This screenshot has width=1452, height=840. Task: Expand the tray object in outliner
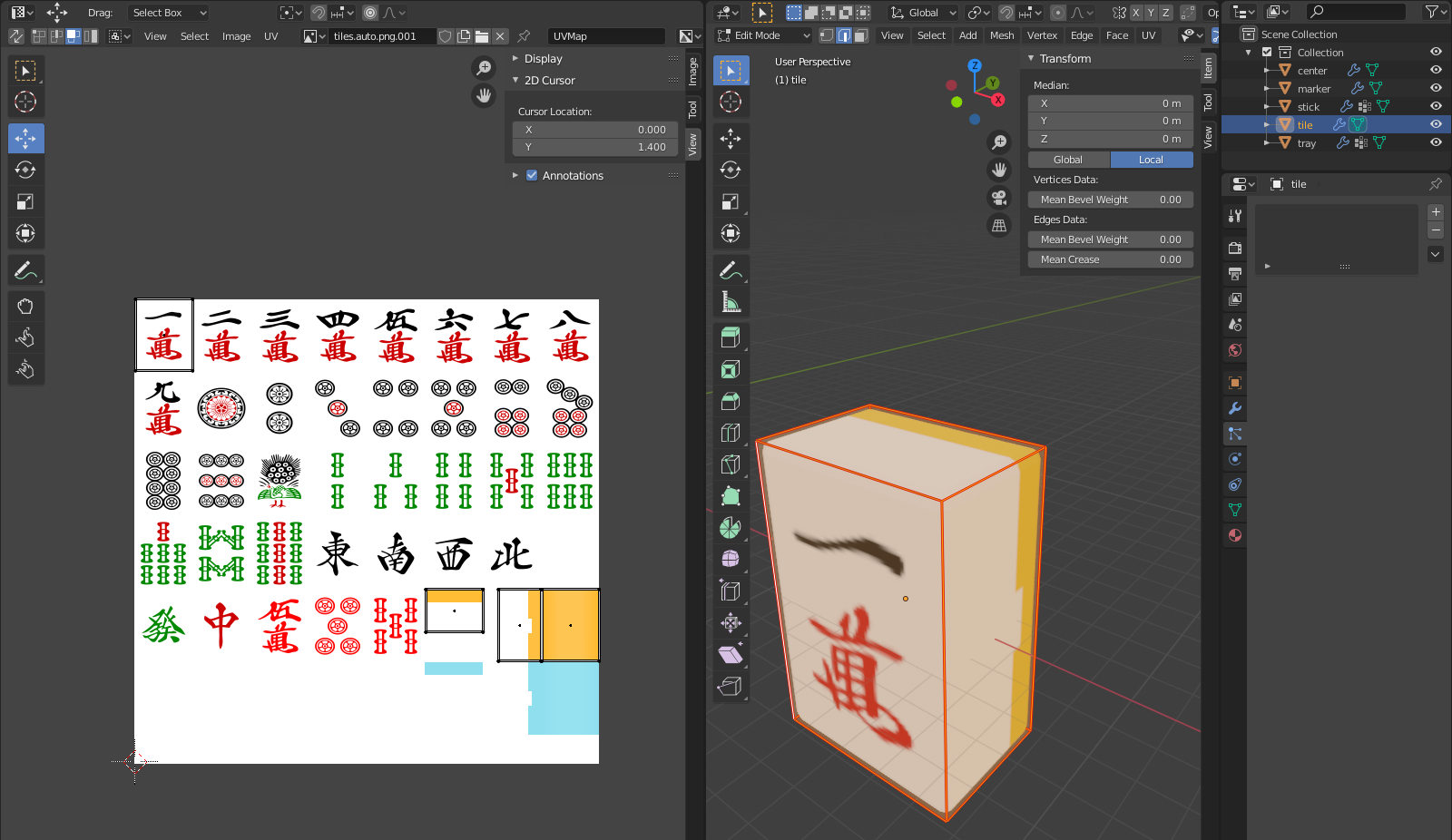1267,143
